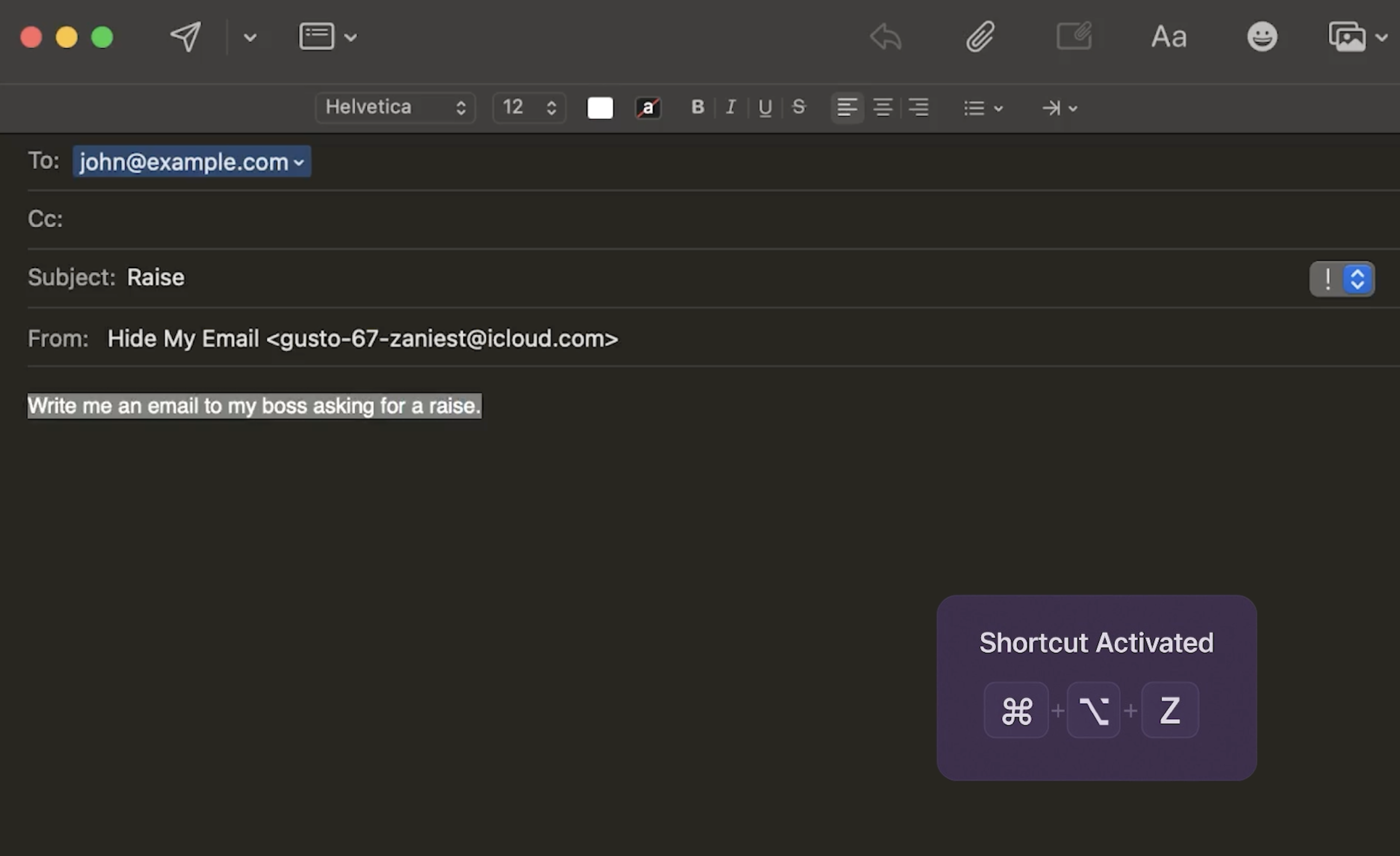Click the Send message paper plane icon

click(185, 37)
